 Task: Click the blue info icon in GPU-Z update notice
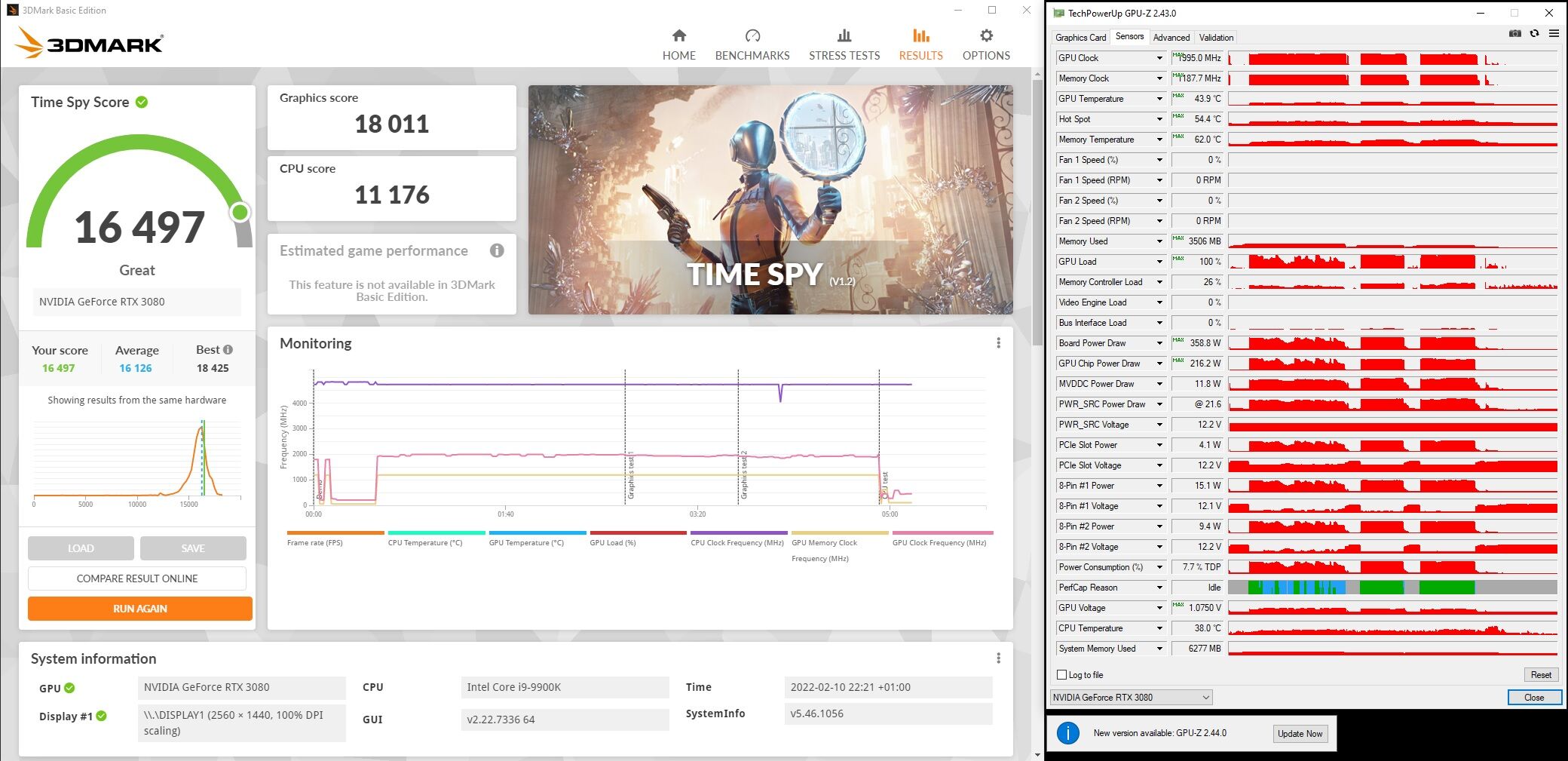tap(1067, 732)
